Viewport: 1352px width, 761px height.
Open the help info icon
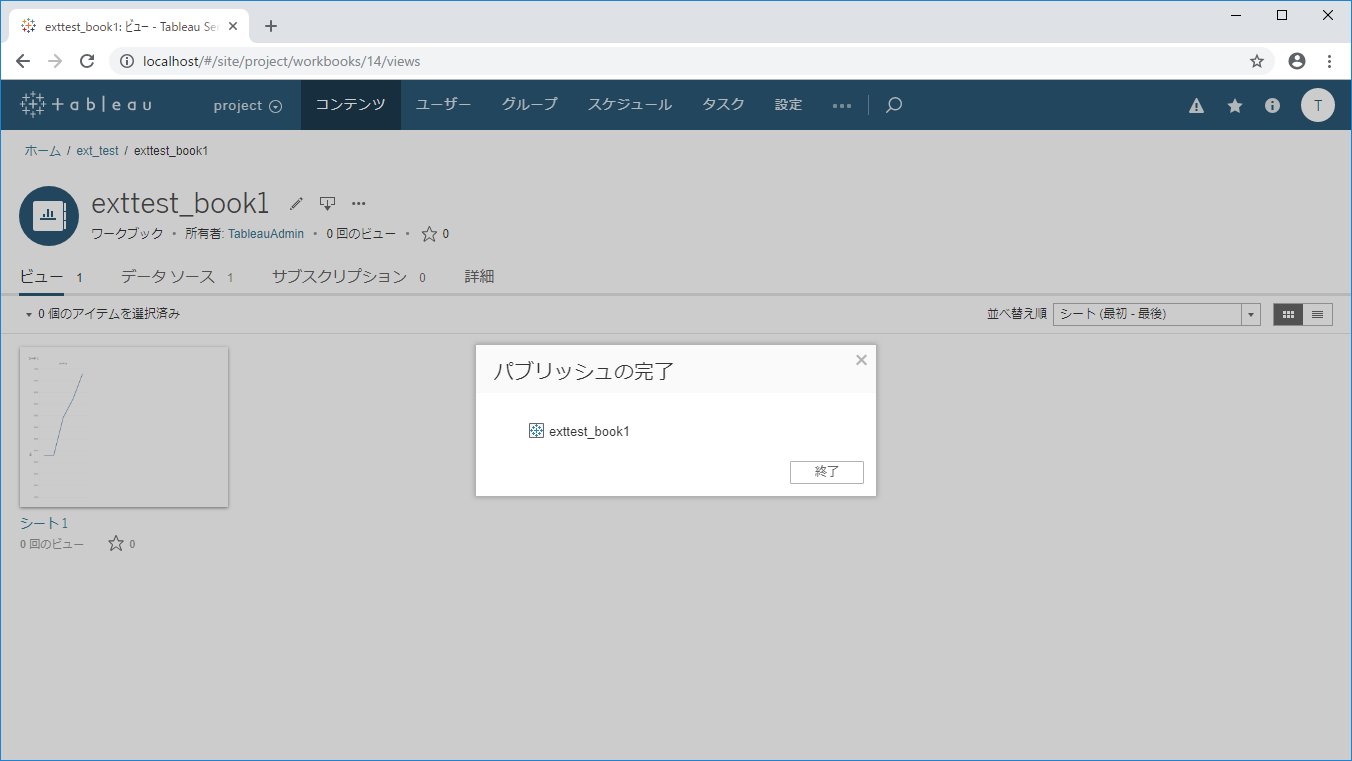tap(1272, 105)
